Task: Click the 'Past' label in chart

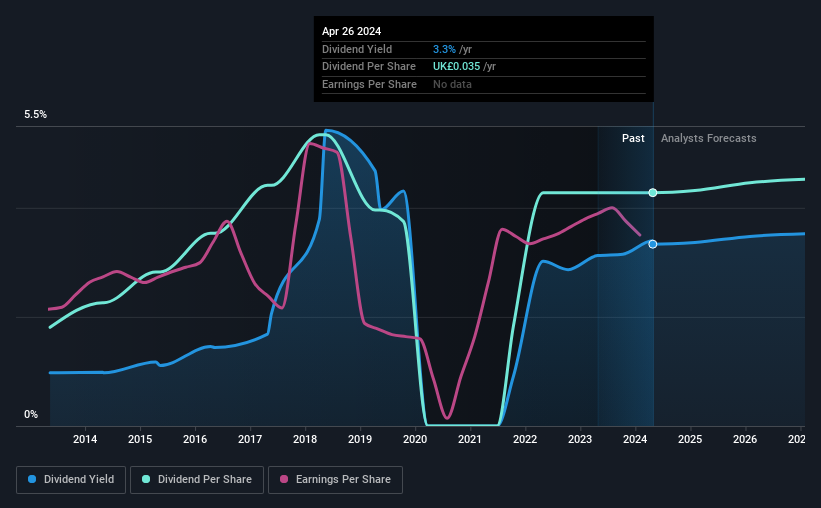Action: coord(633,138)
